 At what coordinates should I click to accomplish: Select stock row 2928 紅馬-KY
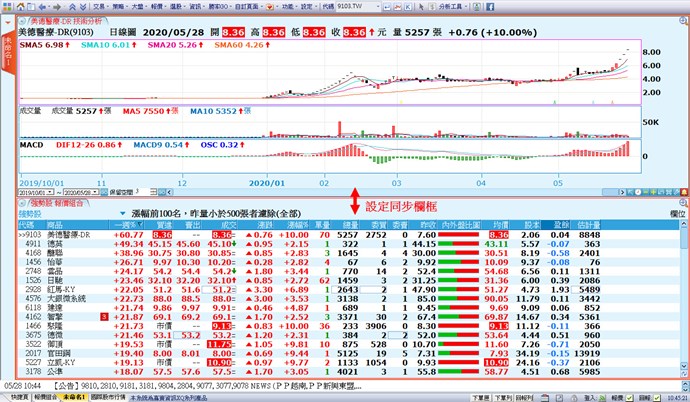click(348, 289)
